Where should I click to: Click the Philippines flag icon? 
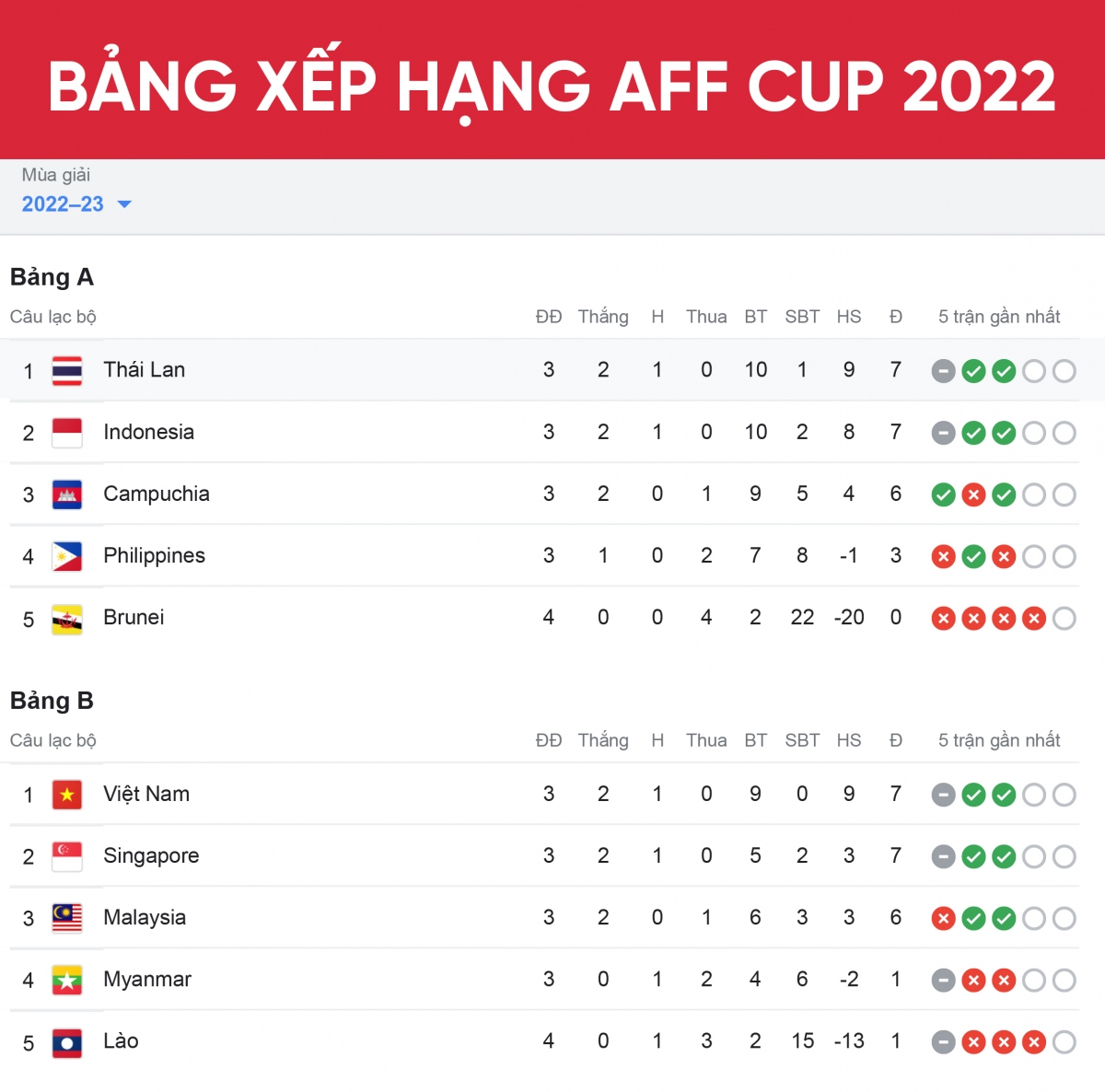[67, 556]
